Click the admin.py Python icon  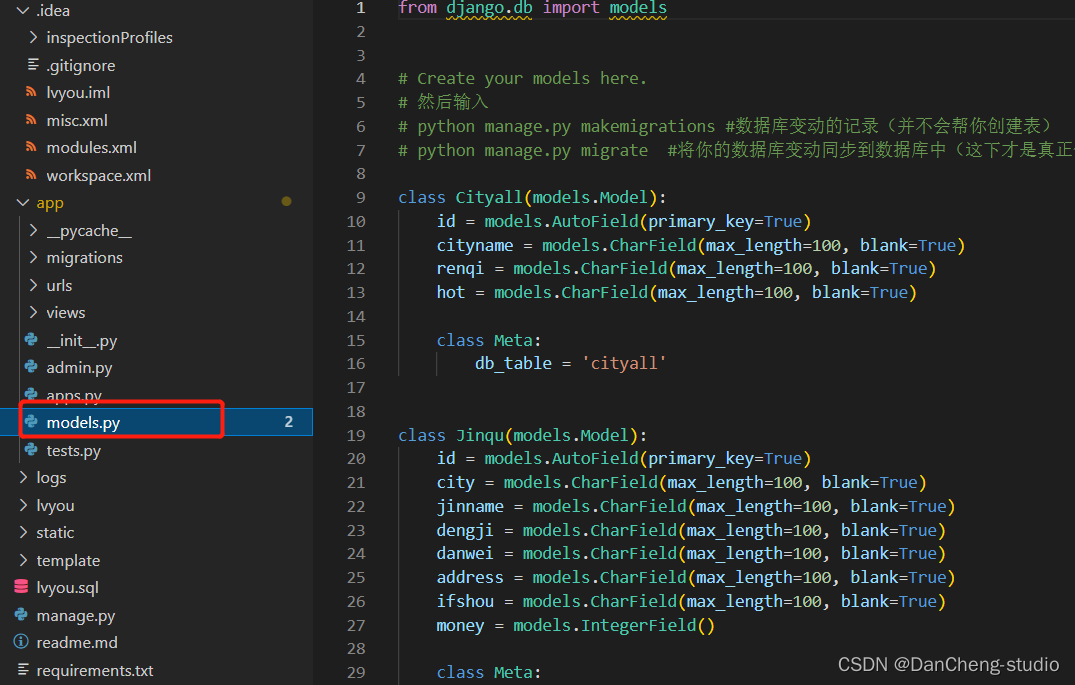point(31,367)
